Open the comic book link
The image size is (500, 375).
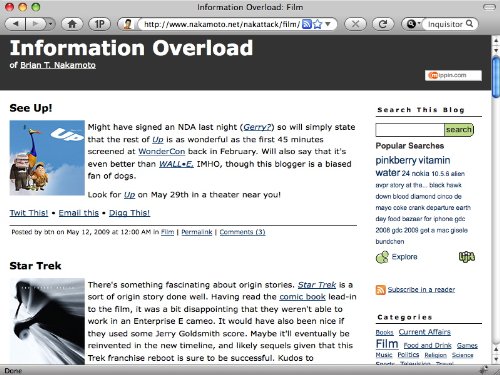[302, 297]
